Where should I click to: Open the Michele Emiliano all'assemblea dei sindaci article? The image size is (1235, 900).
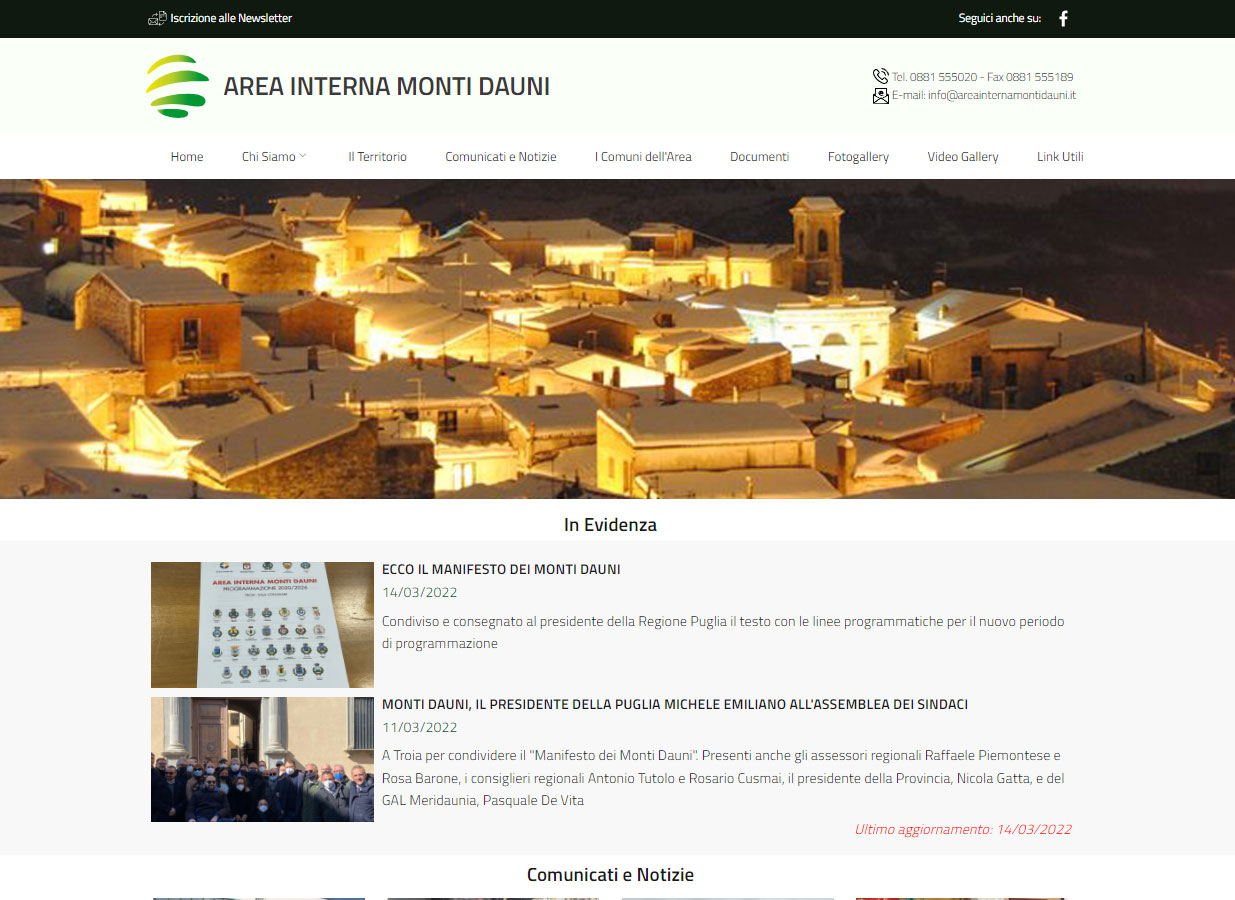(x=675, y=704)
